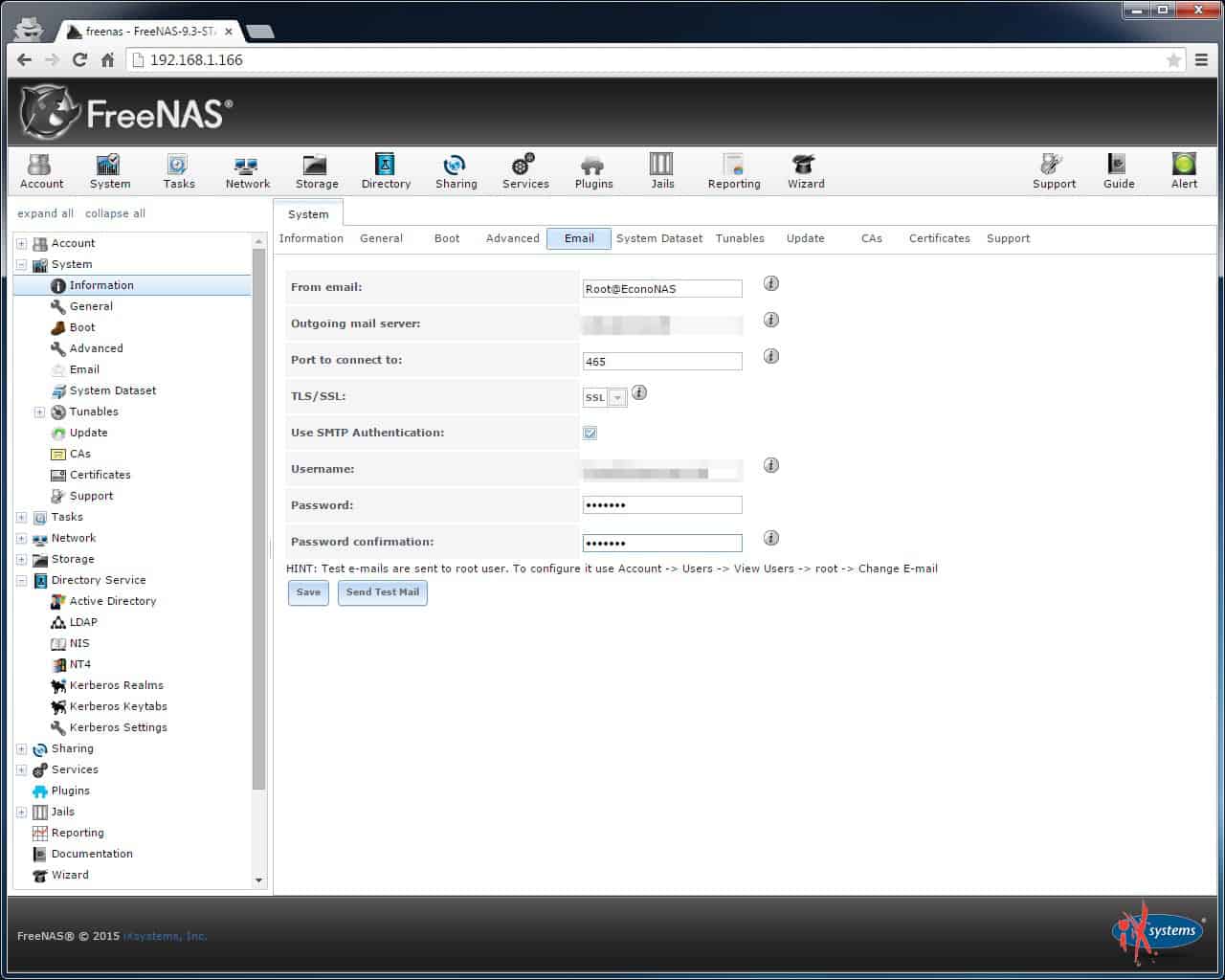Switch to the Update tab
The width and height of the screenshot is (1225, 980).
805,238
